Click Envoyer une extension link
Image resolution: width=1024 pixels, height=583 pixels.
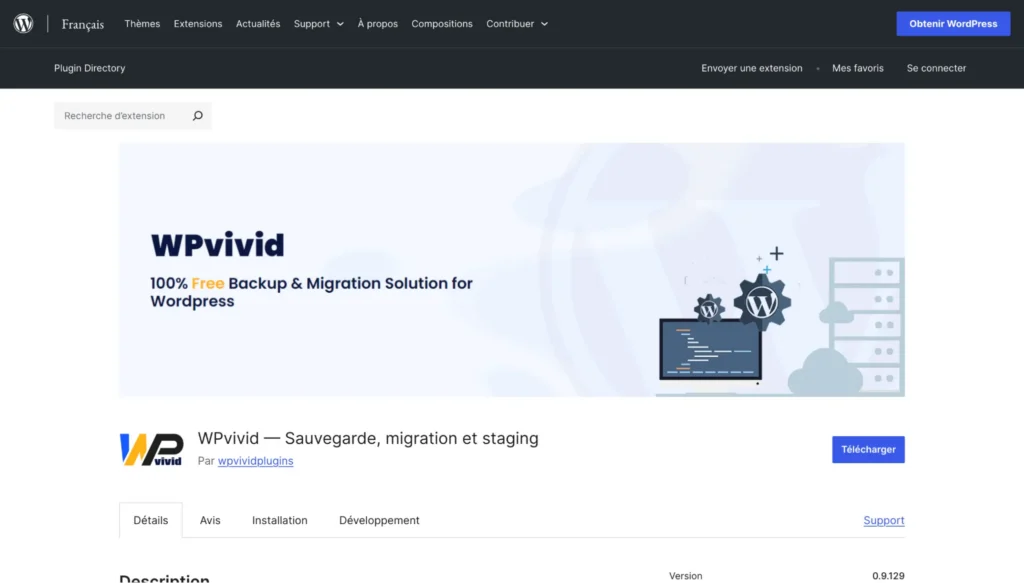[752, 68]
